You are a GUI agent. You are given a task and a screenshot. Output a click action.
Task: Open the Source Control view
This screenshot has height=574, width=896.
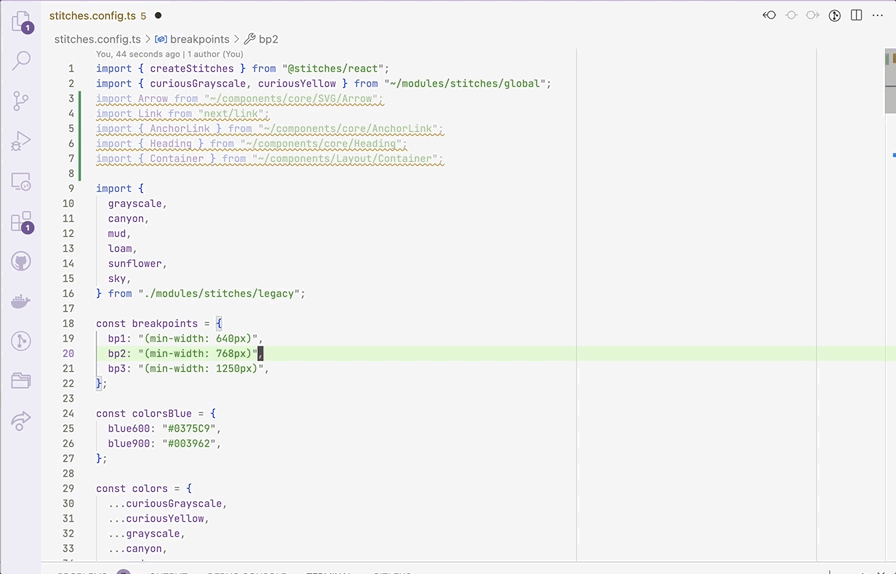20,101
